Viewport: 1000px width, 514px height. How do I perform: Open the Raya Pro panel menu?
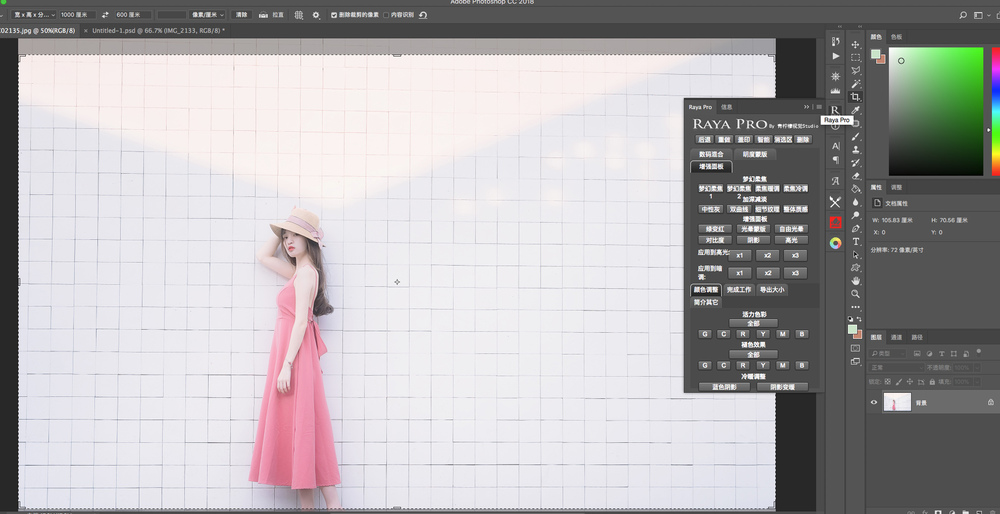tap(819, 106)
